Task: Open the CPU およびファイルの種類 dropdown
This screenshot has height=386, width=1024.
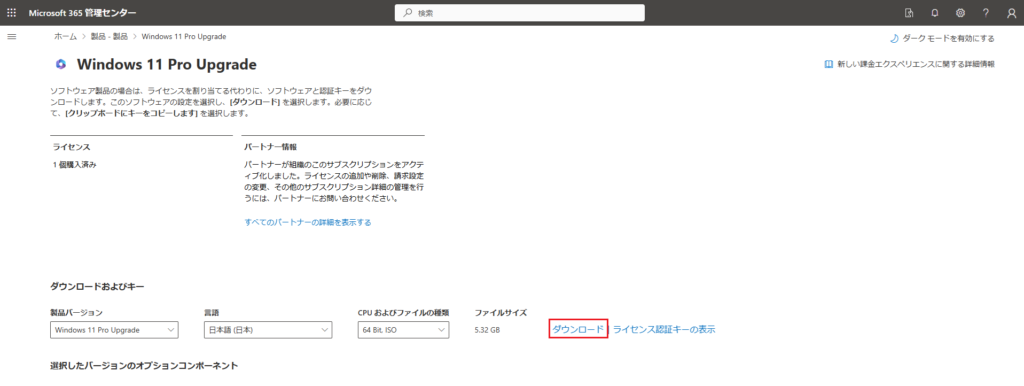Action: pyautogui.click(x=404, y=330)
